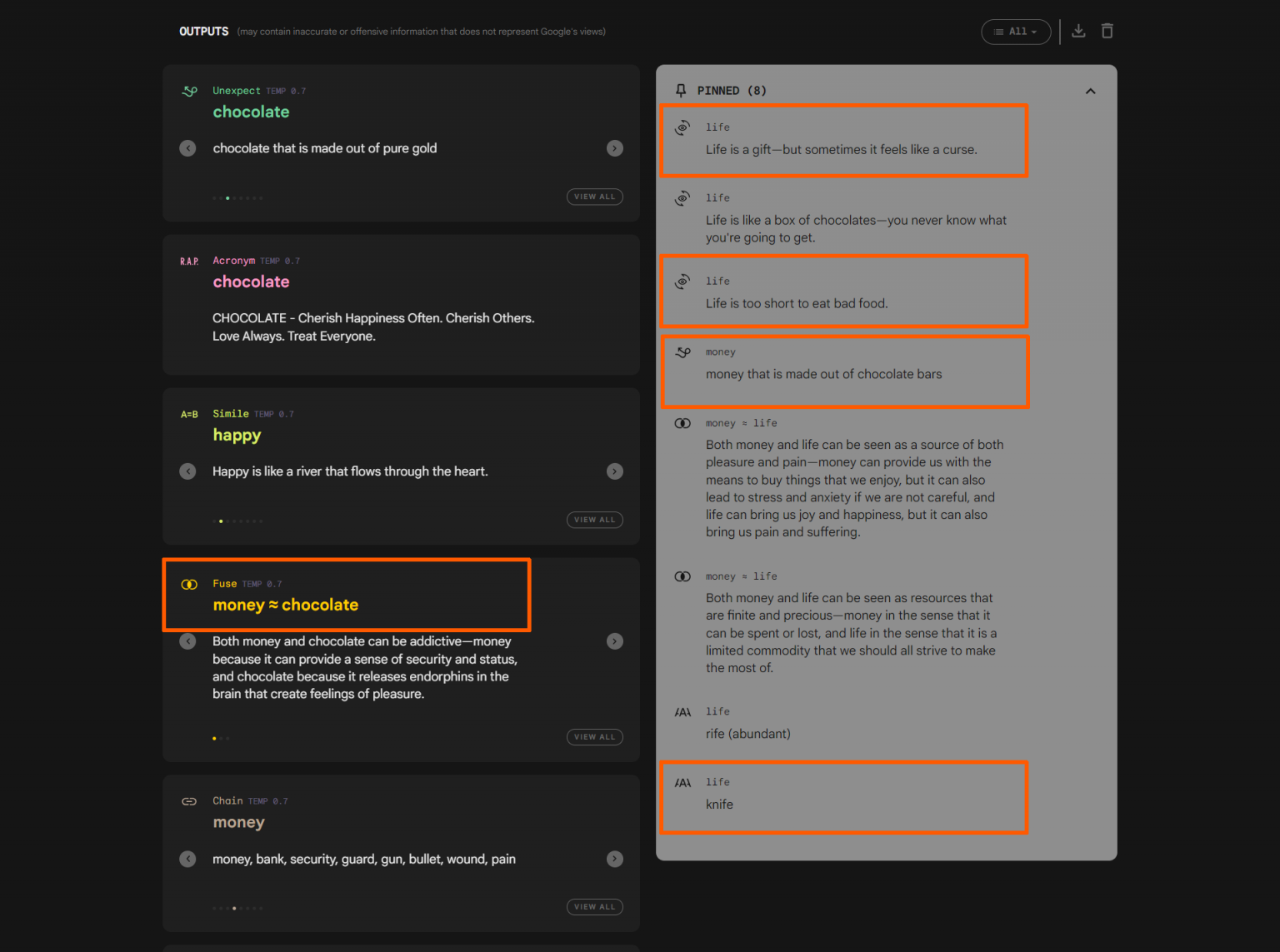Click the Unexpect icon on the chocolate card
This screenshot has width=1280, height=952.
[190, 91]
